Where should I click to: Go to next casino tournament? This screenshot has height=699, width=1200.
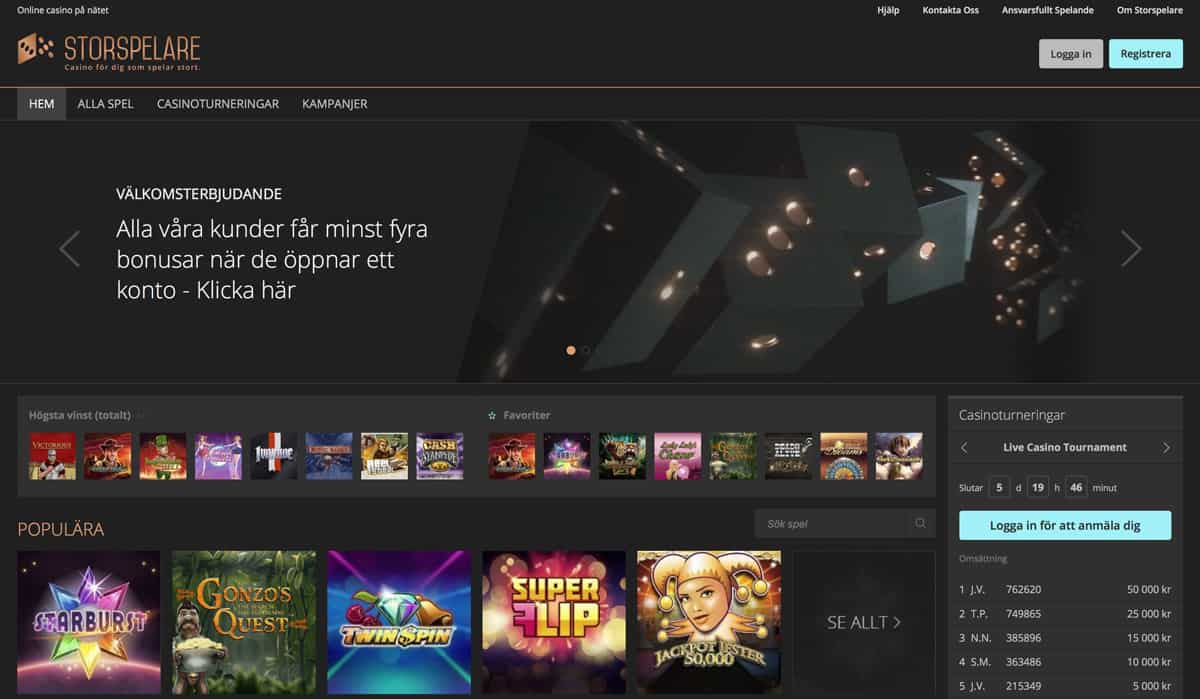[1166, 448]
